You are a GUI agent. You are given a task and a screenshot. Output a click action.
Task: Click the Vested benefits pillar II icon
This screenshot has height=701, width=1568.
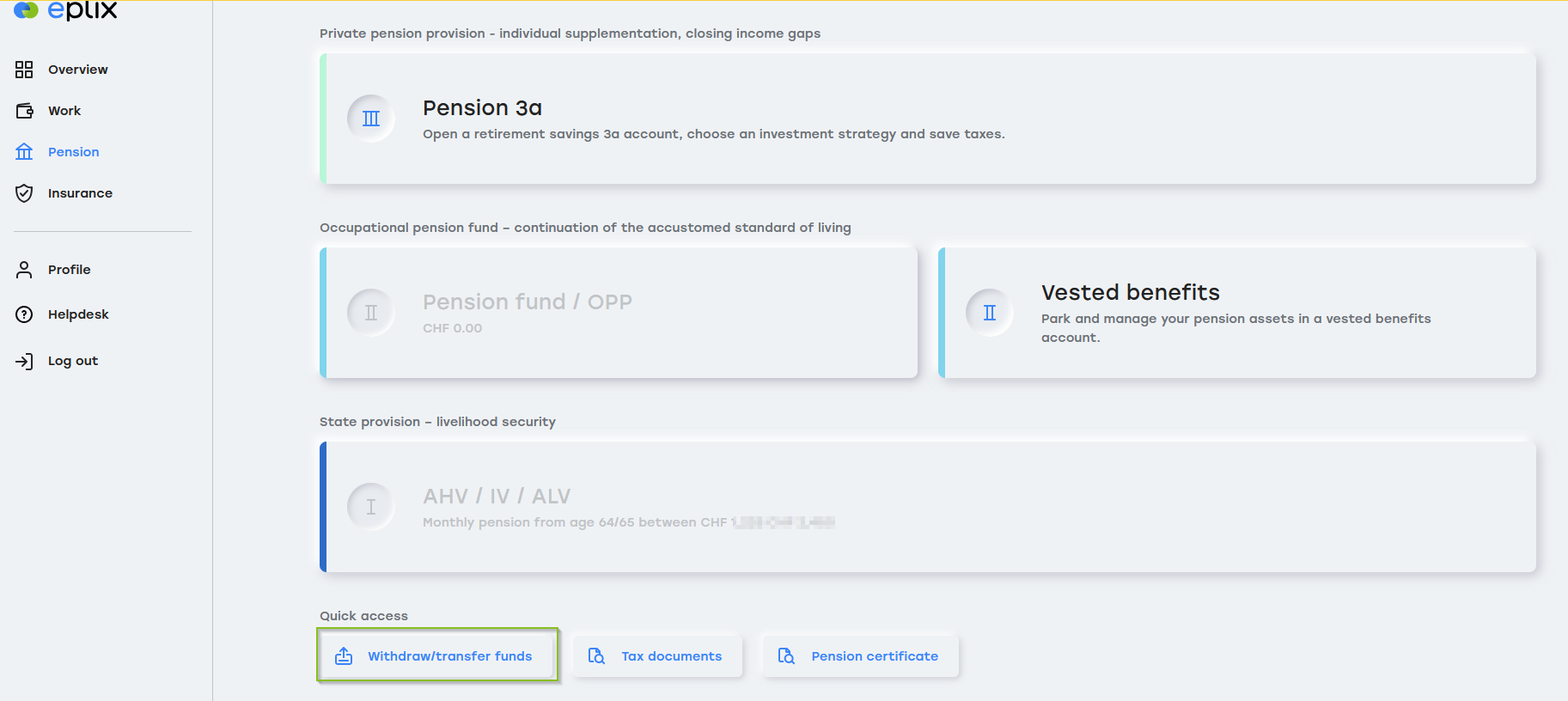coord(990,313)
